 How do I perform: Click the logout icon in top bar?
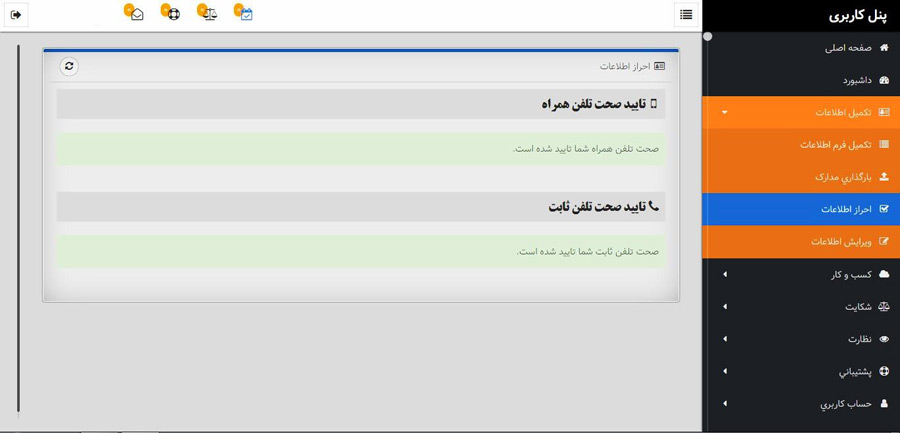pyautogui.click(x=16, y=15)
